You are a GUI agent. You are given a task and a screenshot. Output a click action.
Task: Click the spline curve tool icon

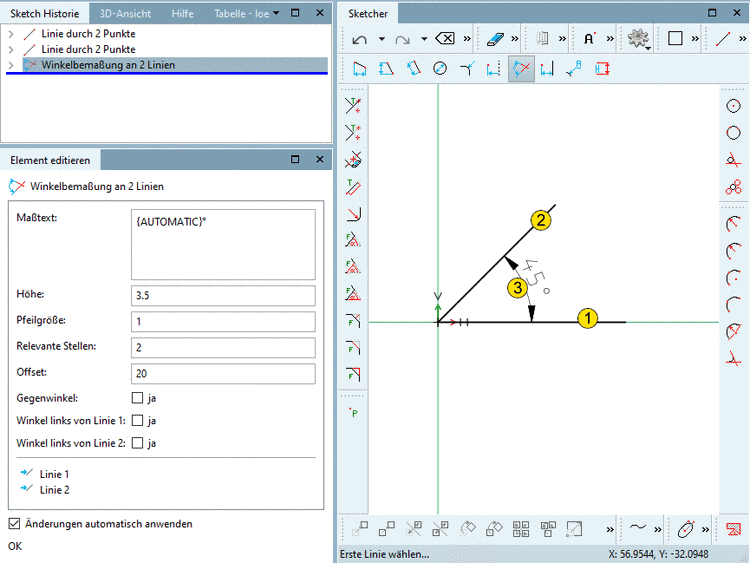pos(638,528)
